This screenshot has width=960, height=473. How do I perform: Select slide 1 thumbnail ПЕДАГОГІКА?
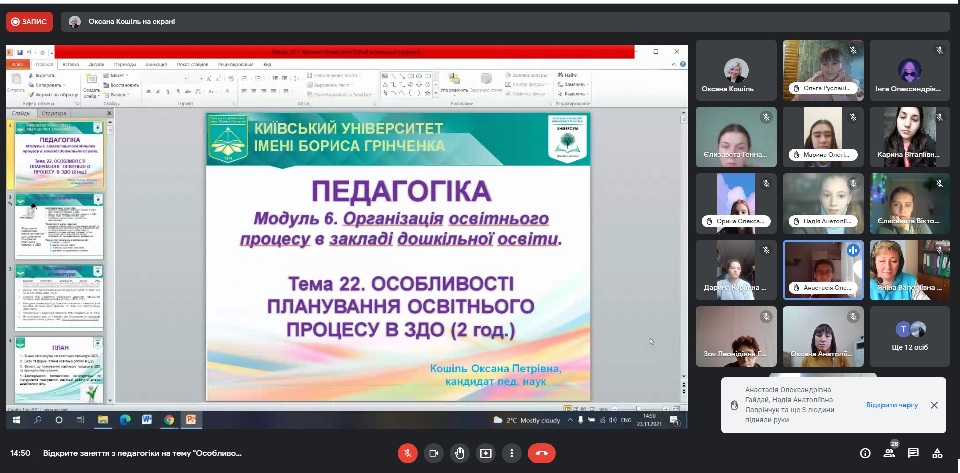coord(59,155)
